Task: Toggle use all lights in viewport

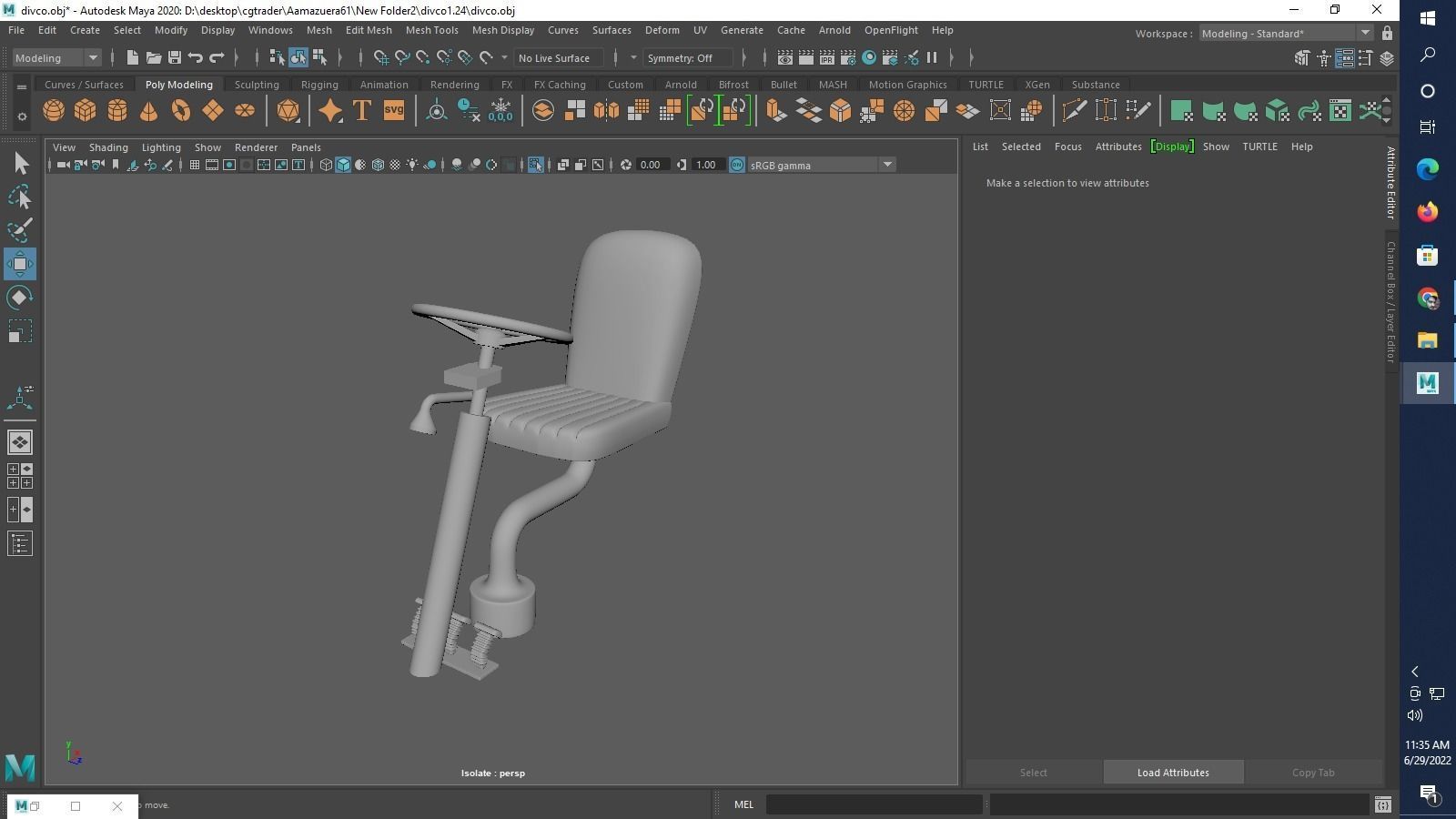Action: pos(412,165)
